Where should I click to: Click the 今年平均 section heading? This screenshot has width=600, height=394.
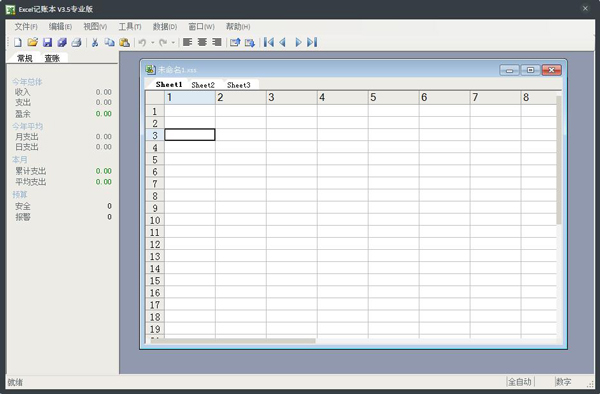(27, 126)
